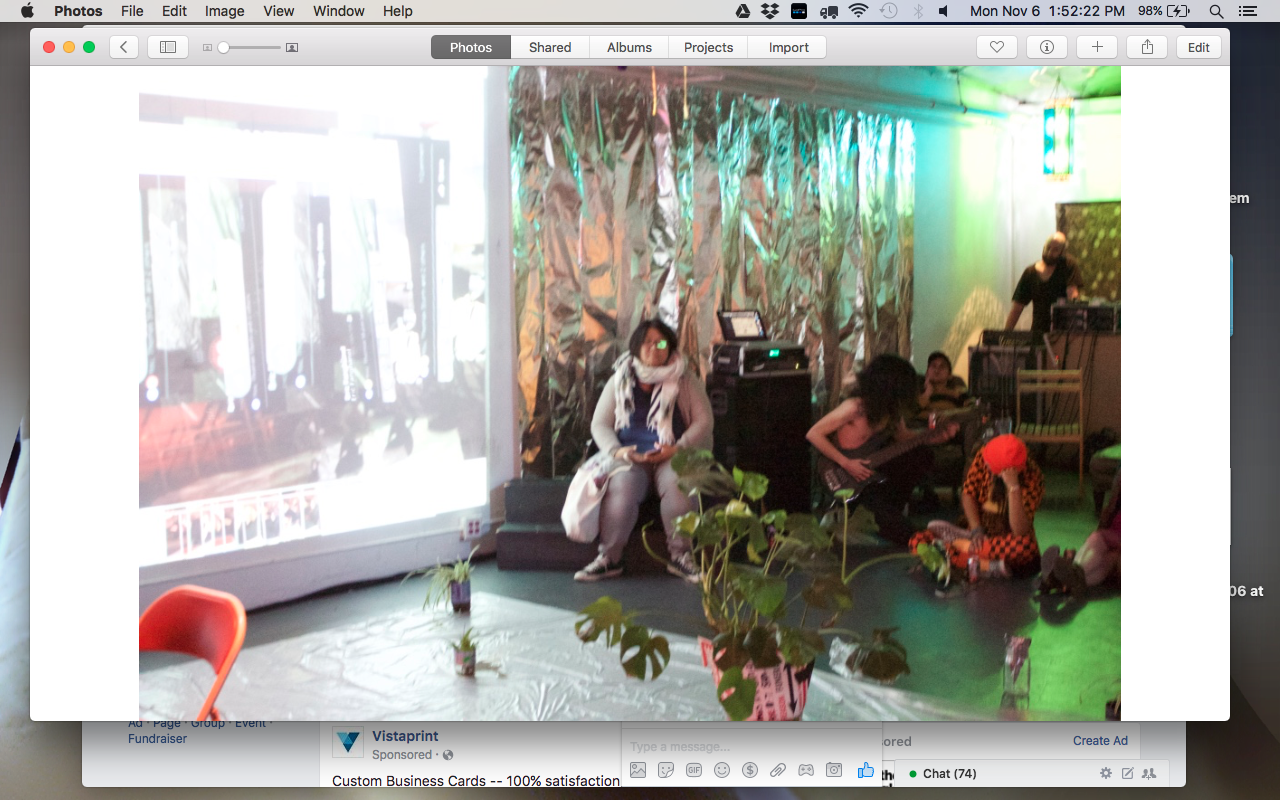Open the Wi-Fi status menu
Image resolution: width=1280 pixels, height=800 pixels.
click(x=858, y=11)
